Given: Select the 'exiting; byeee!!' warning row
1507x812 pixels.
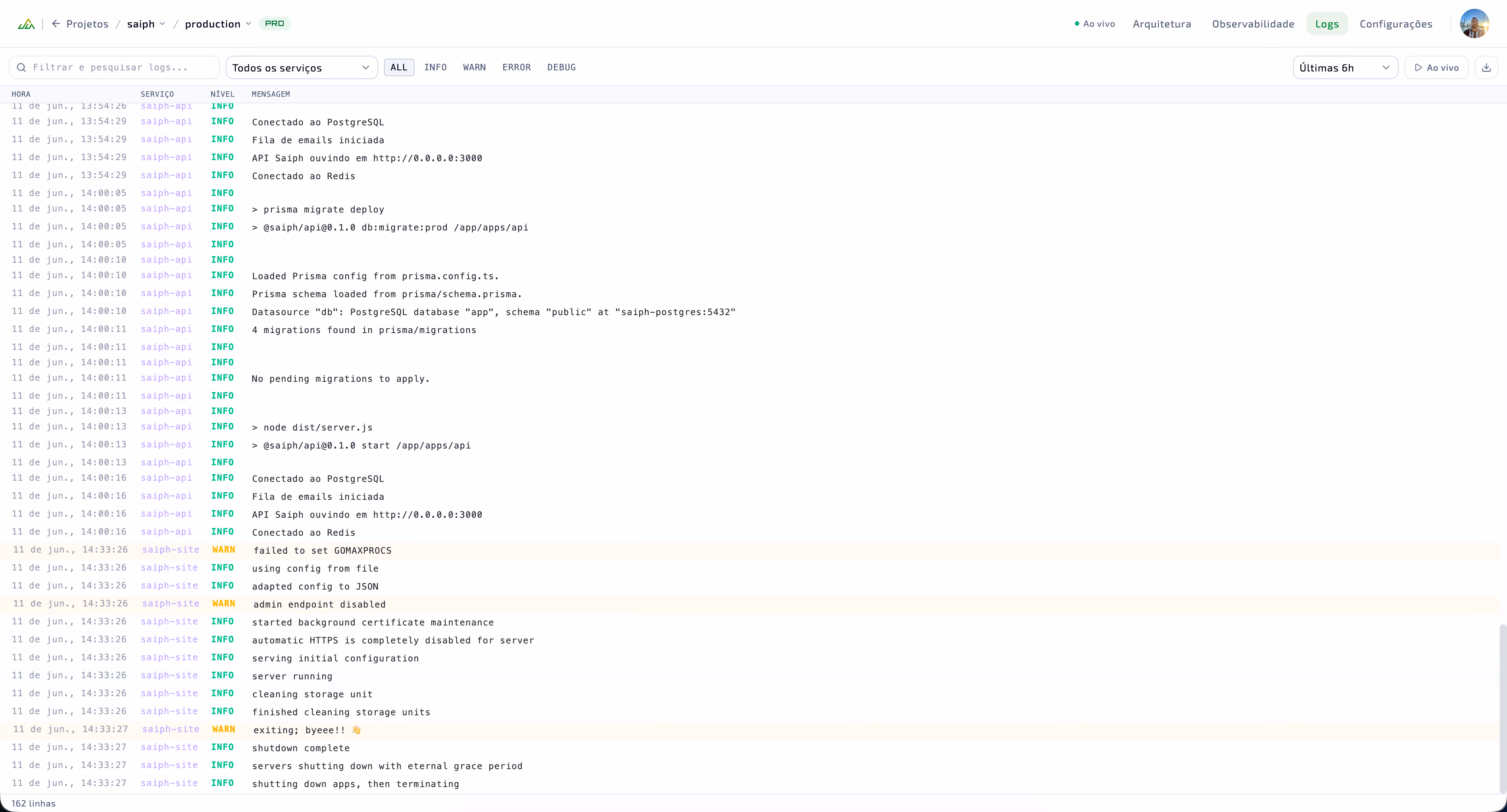Looking at the screenshot, I should 750,730.
